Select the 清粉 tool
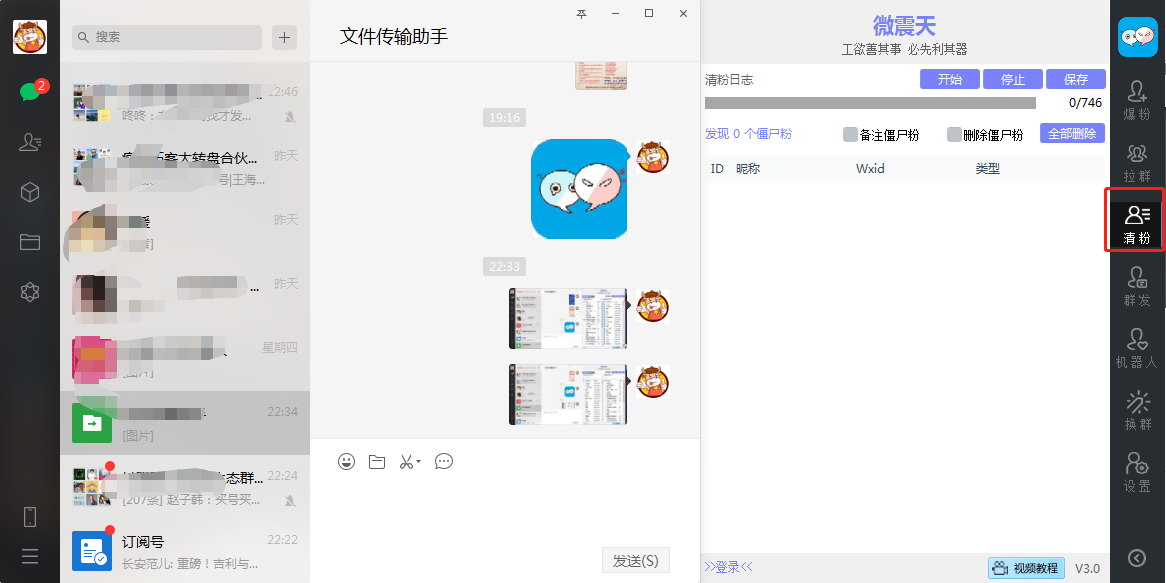 pyautogui.click(x=1137, y=224)
